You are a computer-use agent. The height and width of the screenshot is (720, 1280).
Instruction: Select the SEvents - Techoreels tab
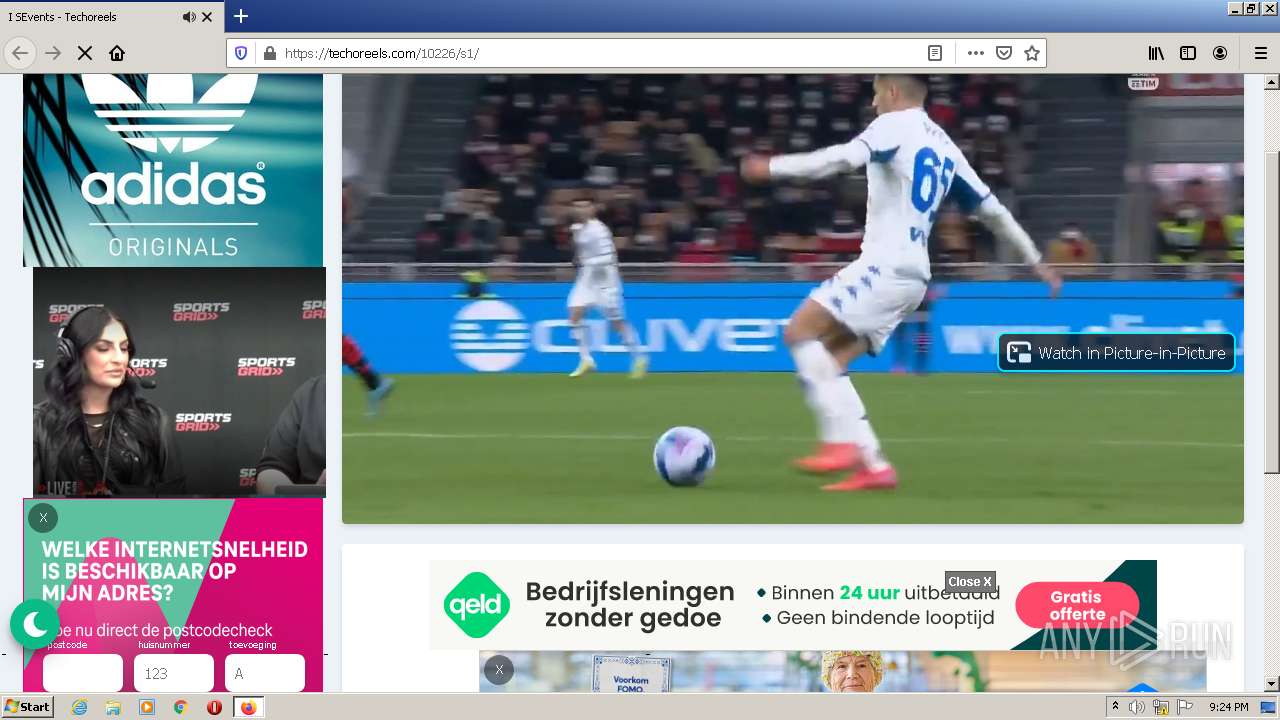pyautogui.click(x=112, y=17)
